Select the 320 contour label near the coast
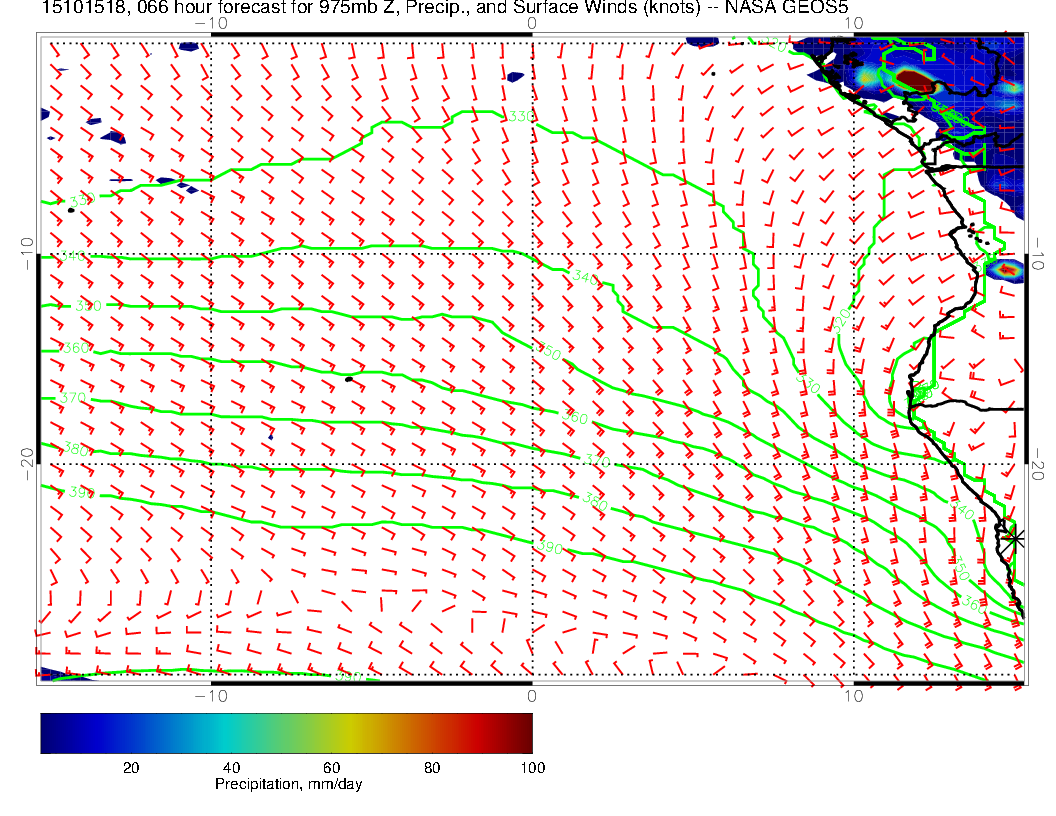Screen dimensions: 1056x816 842,318
